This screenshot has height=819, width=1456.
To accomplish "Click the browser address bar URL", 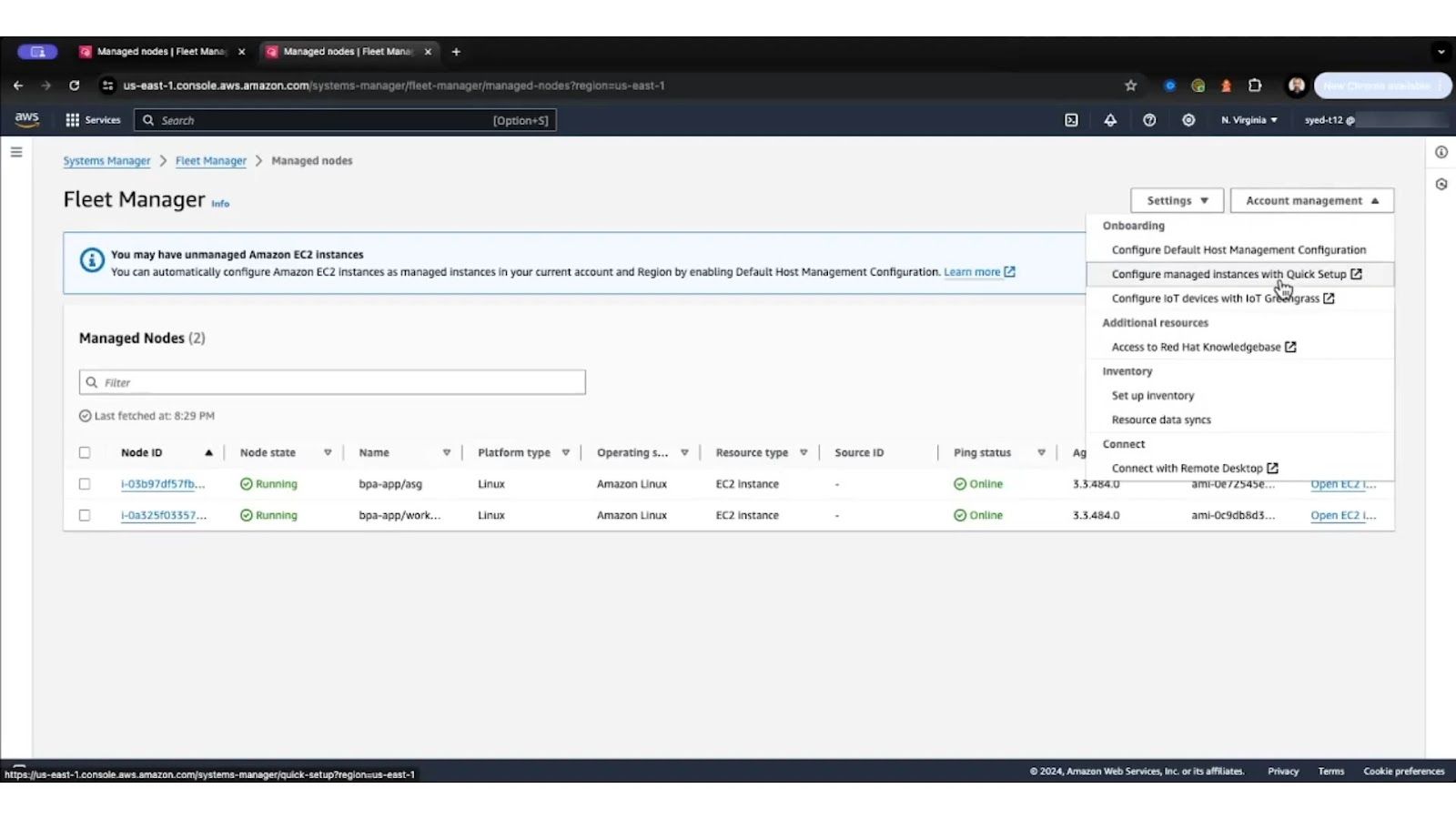I will [x=393, y=86].
